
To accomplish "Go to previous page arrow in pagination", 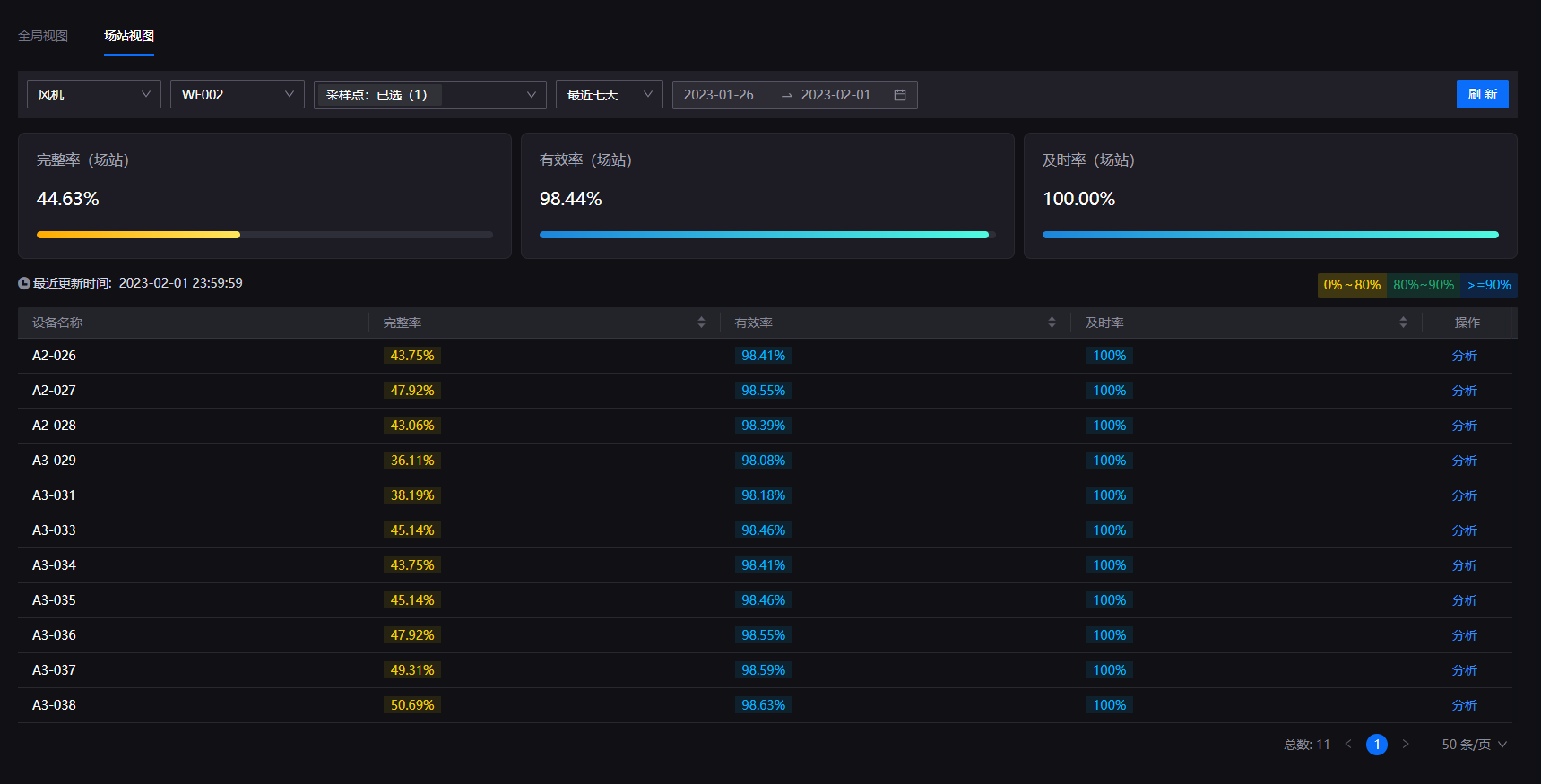I will (1348, 745).
